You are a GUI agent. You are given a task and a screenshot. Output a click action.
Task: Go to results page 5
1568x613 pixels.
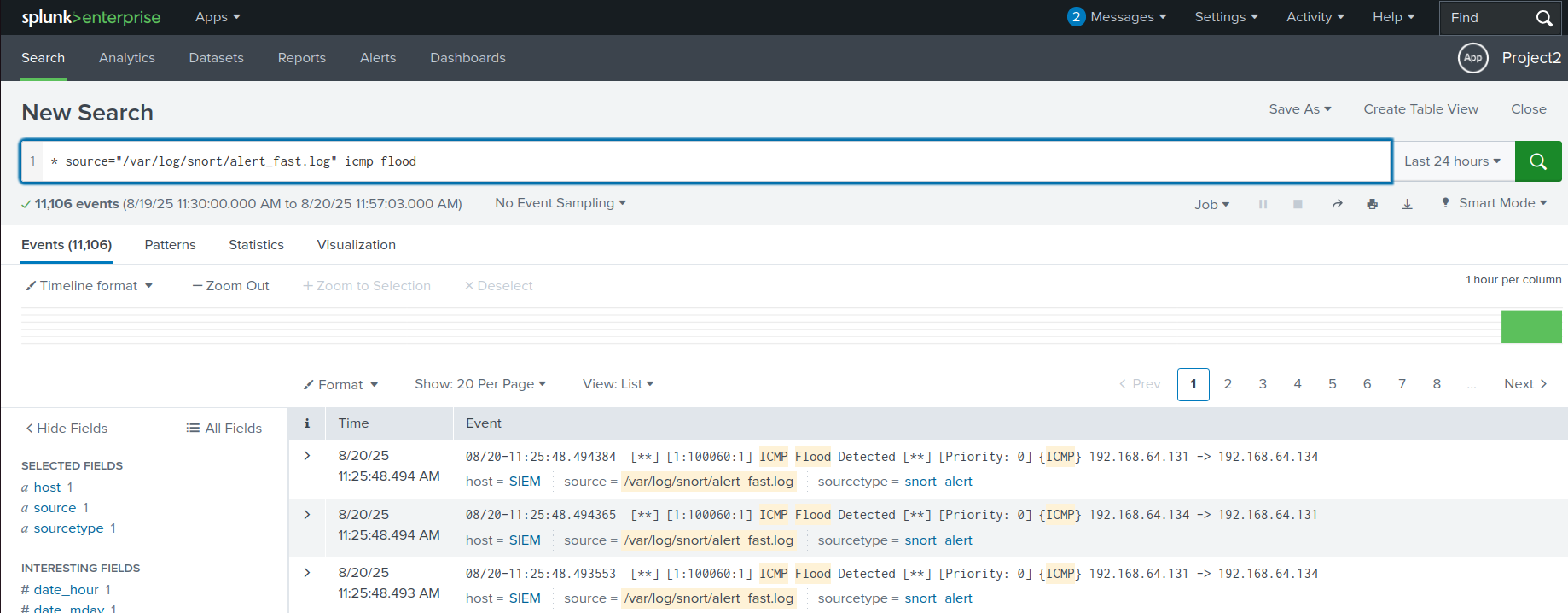point(1333,384)
